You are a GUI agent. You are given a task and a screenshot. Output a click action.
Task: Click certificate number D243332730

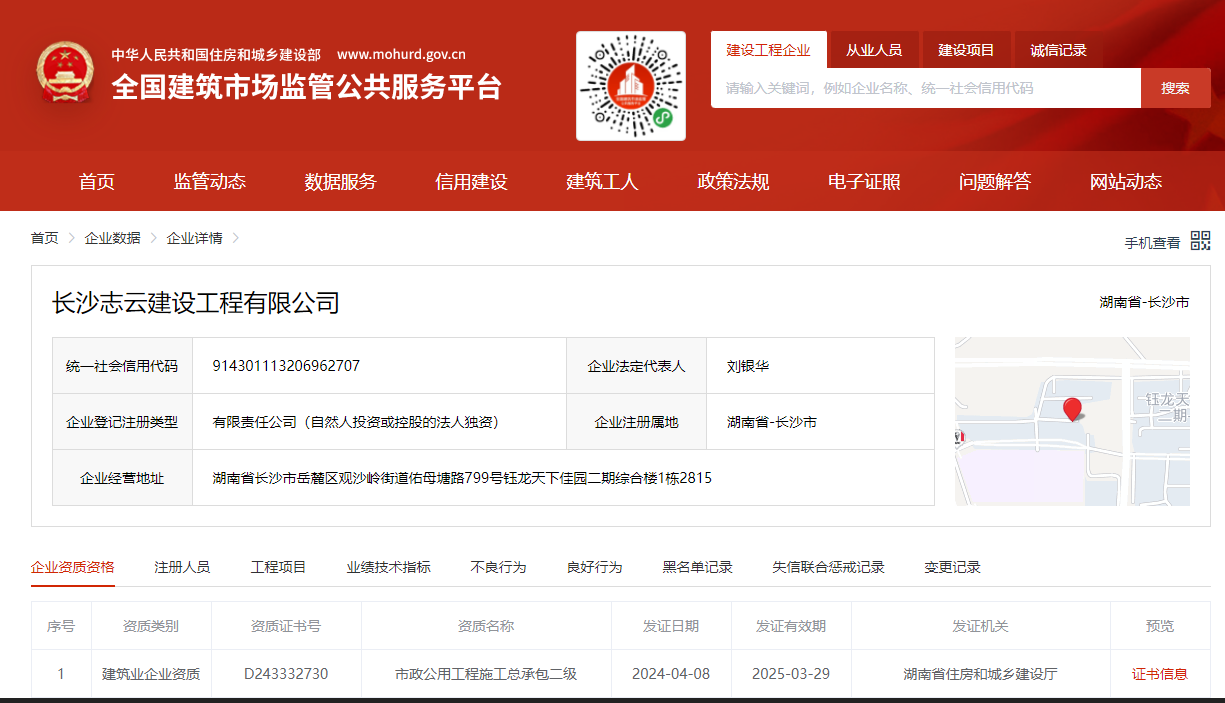[x=286, y=674]
